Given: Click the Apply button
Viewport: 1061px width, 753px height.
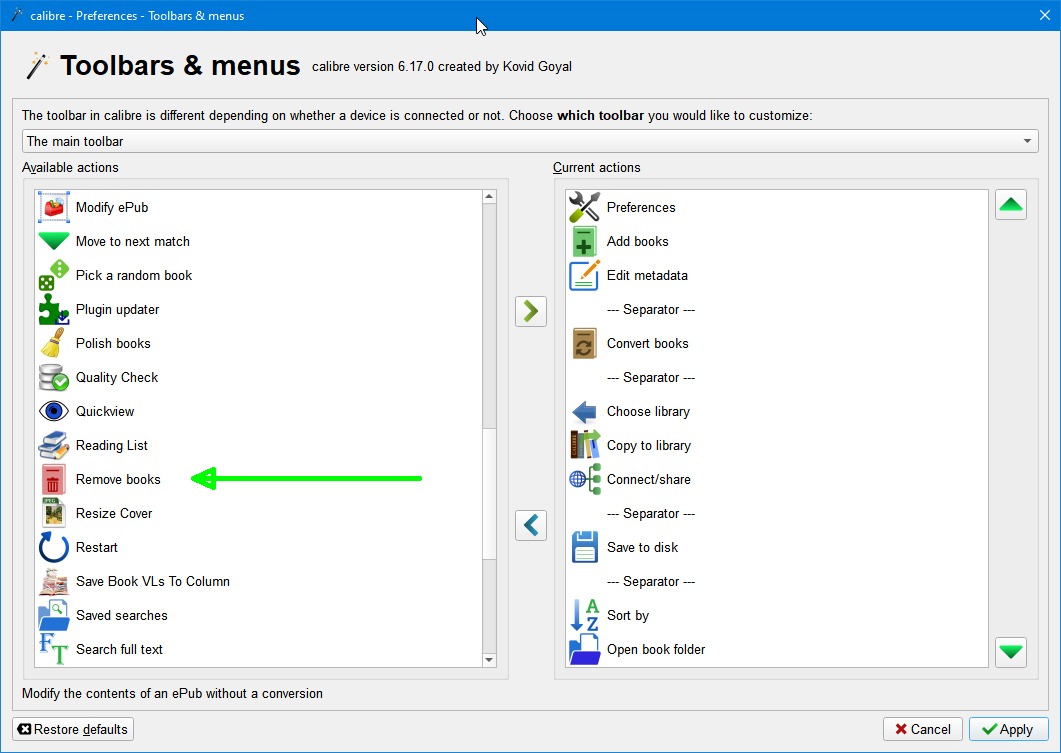Looking at the screenshot, I should click(1008, 729).
